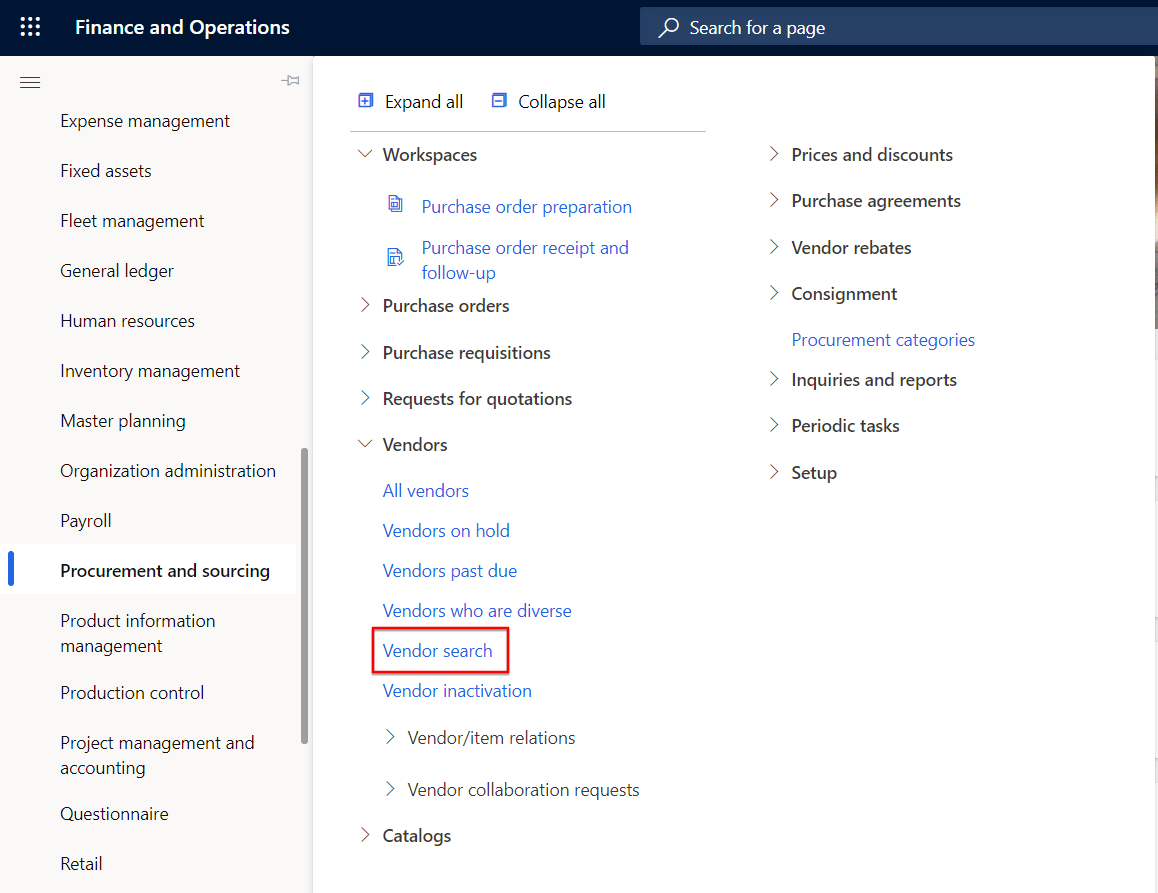Select Fleet management module
Screen dimensions: 1158x893
[132, 221]
